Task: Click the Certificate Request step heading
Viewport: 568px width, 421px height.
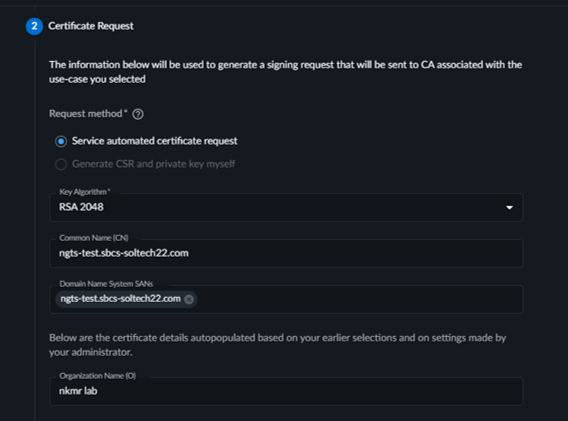Action: coord(91,26)
